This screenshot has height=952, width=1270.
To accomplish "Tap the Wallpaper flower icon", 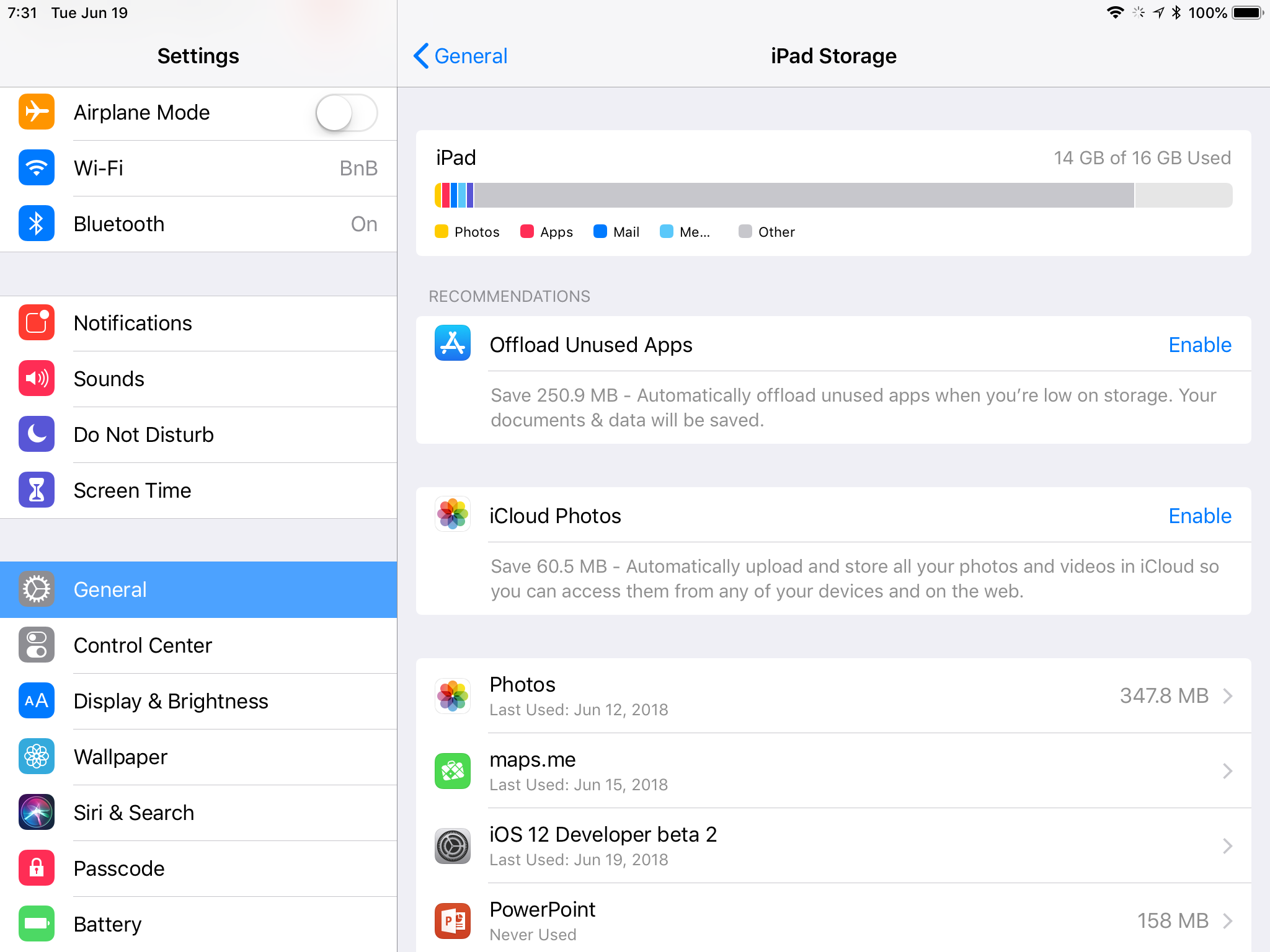I will pos(37,757).
